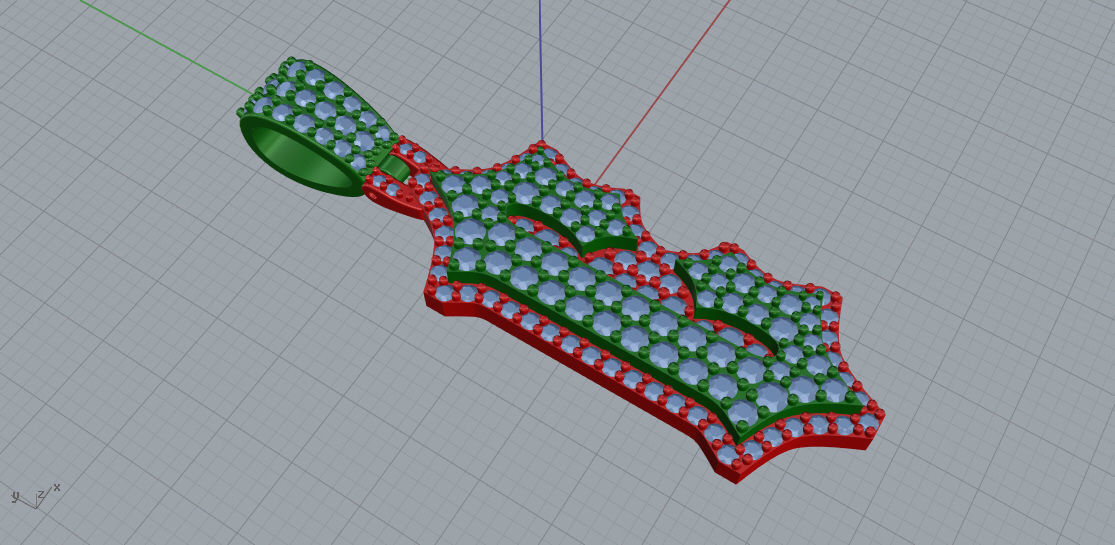This screenshot has width=1115, height=545.
Task: Click the green Y-axis line near the bail
Action: [165, 46]
